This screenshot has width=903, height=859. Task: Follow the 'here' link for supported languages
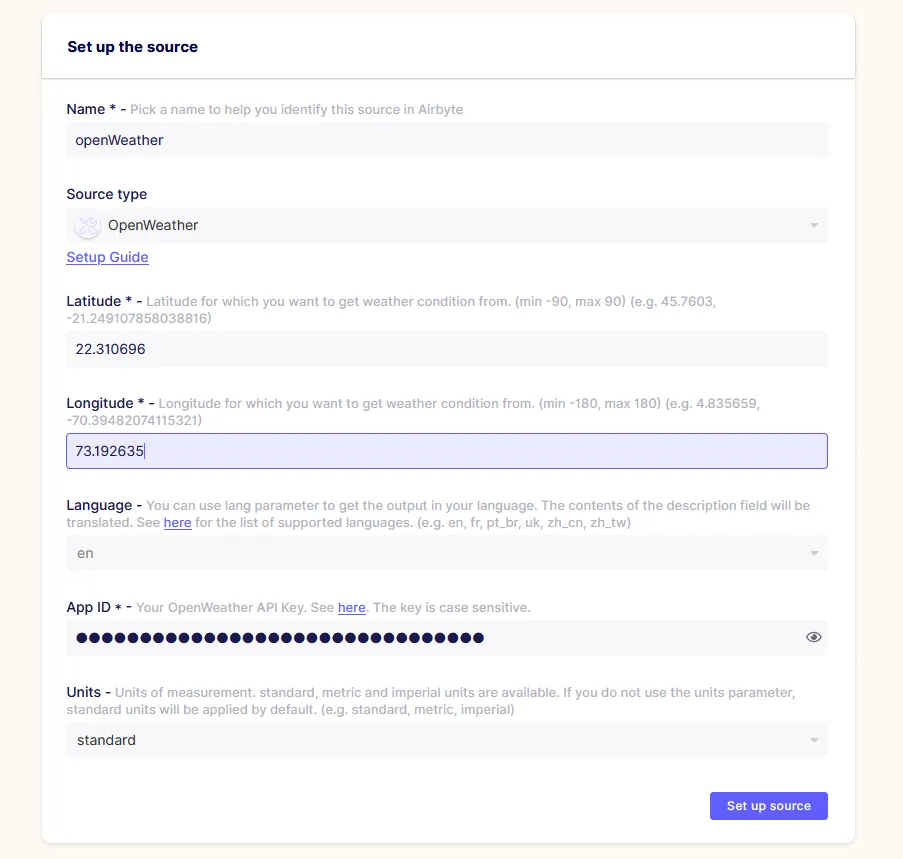click(x=177, y=523)
